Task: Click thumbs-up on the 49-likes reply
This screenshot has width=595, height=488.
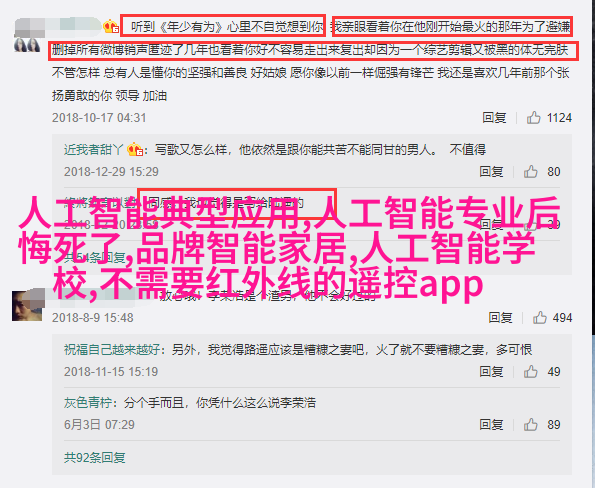Action: coord(530,372)
